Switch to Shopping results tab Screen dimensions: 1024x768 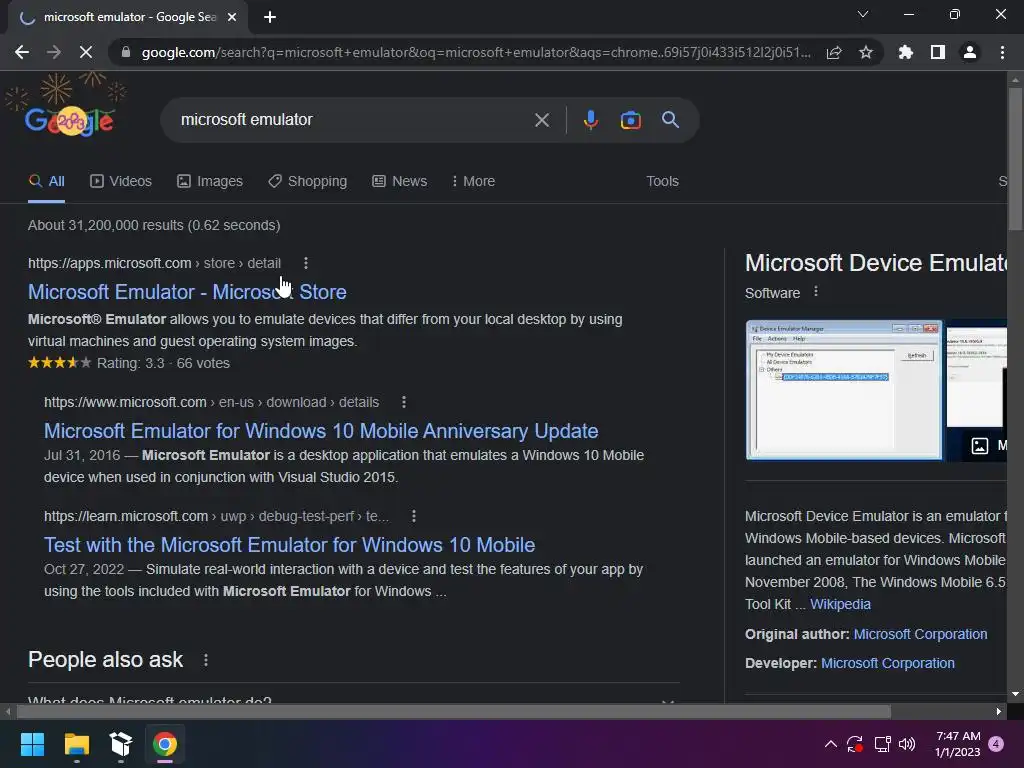coord(308,181)
